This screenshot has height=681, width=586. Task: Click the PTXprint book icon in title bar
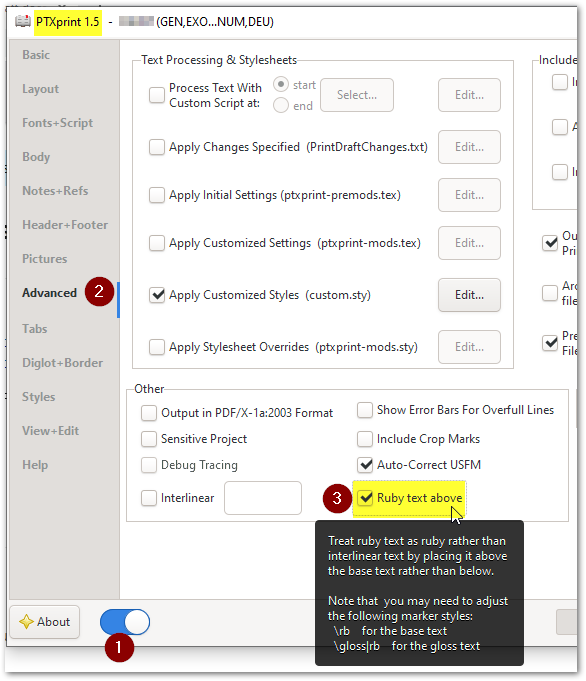pyautogui.click(x=23, y=21)
